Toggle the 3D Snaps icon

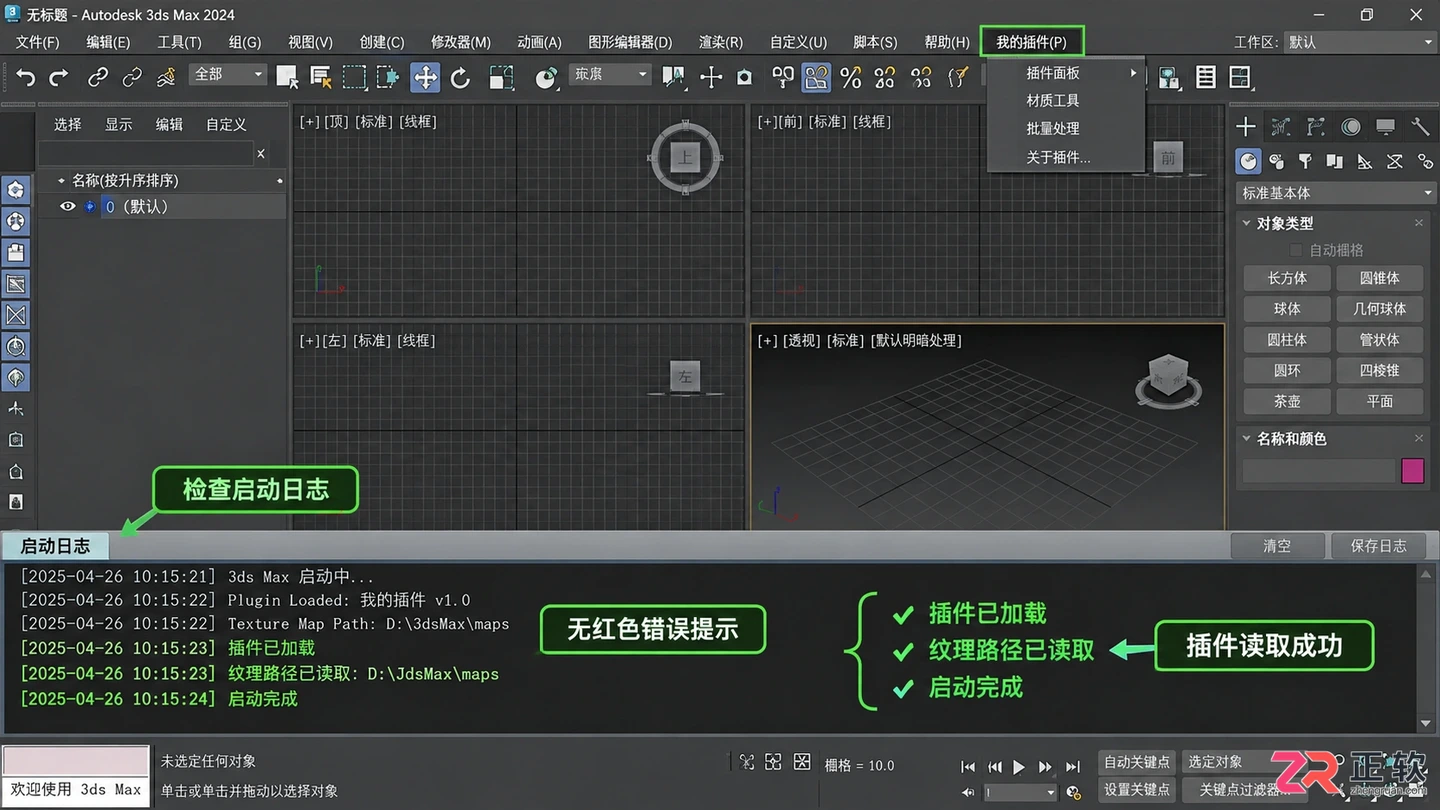(783, 77)
